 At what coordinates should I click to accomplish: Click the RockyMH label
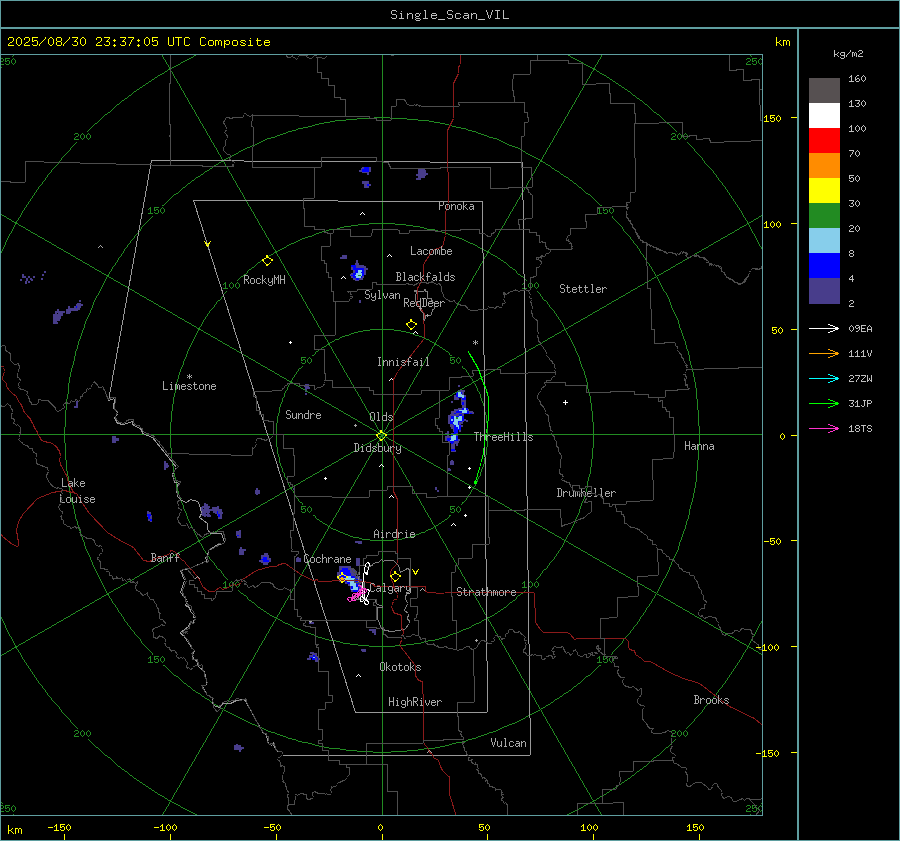[264, 280]
